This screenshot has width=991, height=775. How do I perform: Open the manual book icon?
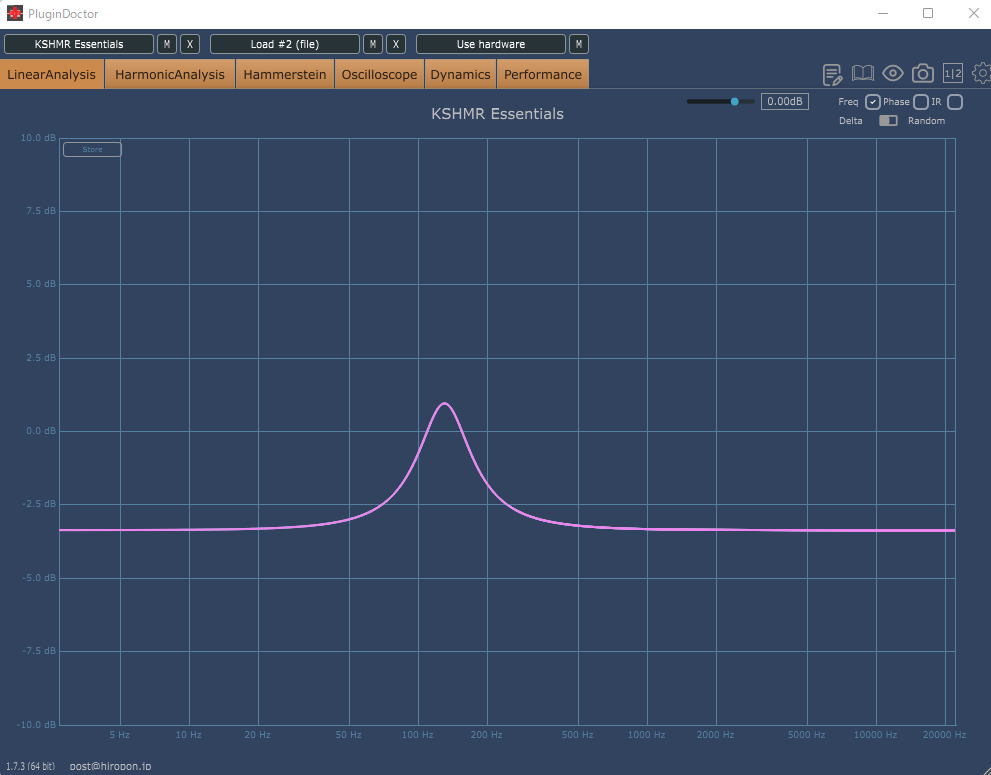coord(863,73)
